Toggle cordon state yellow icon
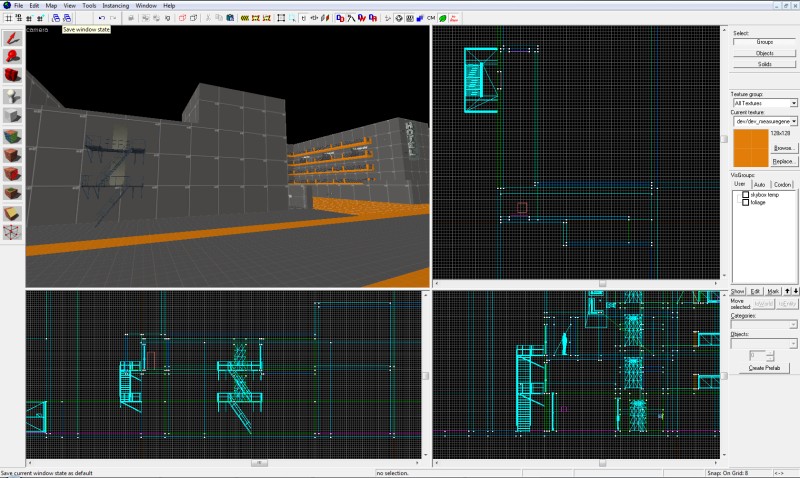The width and height of the screenshot is (800, 478). 245,18
